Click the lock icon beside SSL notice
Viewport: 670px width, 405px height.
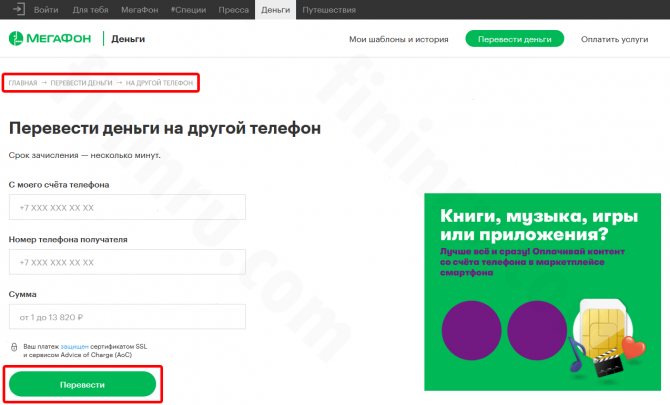[x=13, y=348]
